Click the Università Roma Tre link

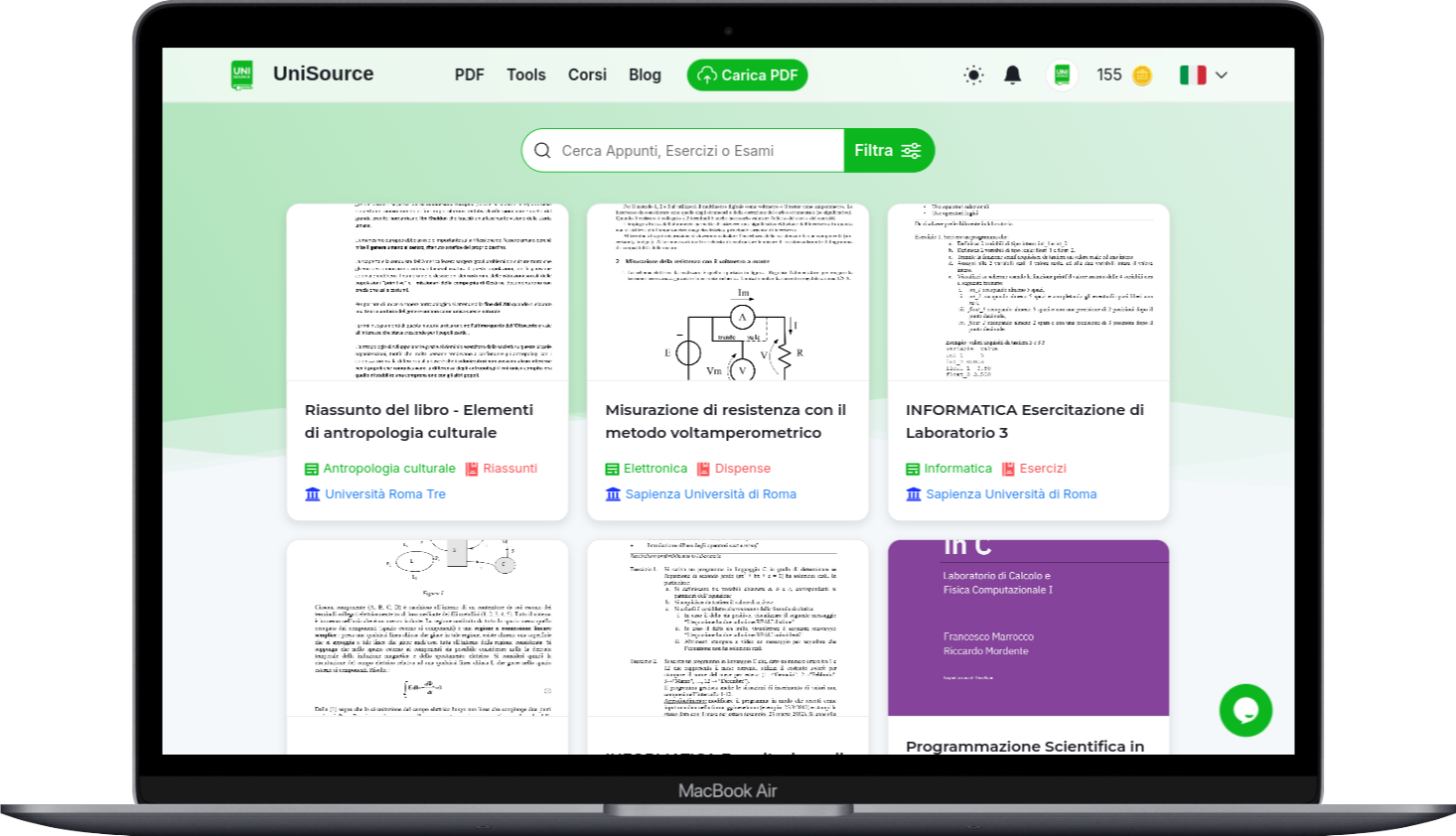pyautogui.click(x=385, y=494)
